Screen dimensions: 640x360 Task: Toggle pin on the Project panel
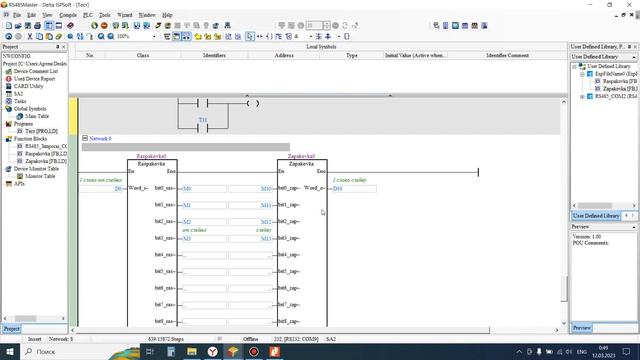click(58, 47)
